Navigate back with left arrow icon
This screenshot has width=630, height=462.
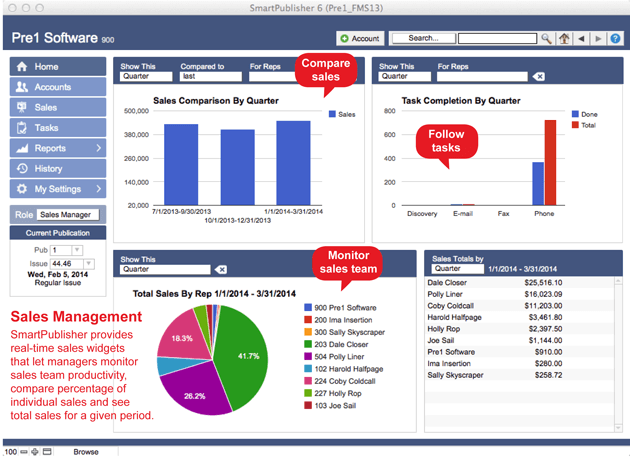click(x=581, y=39)
